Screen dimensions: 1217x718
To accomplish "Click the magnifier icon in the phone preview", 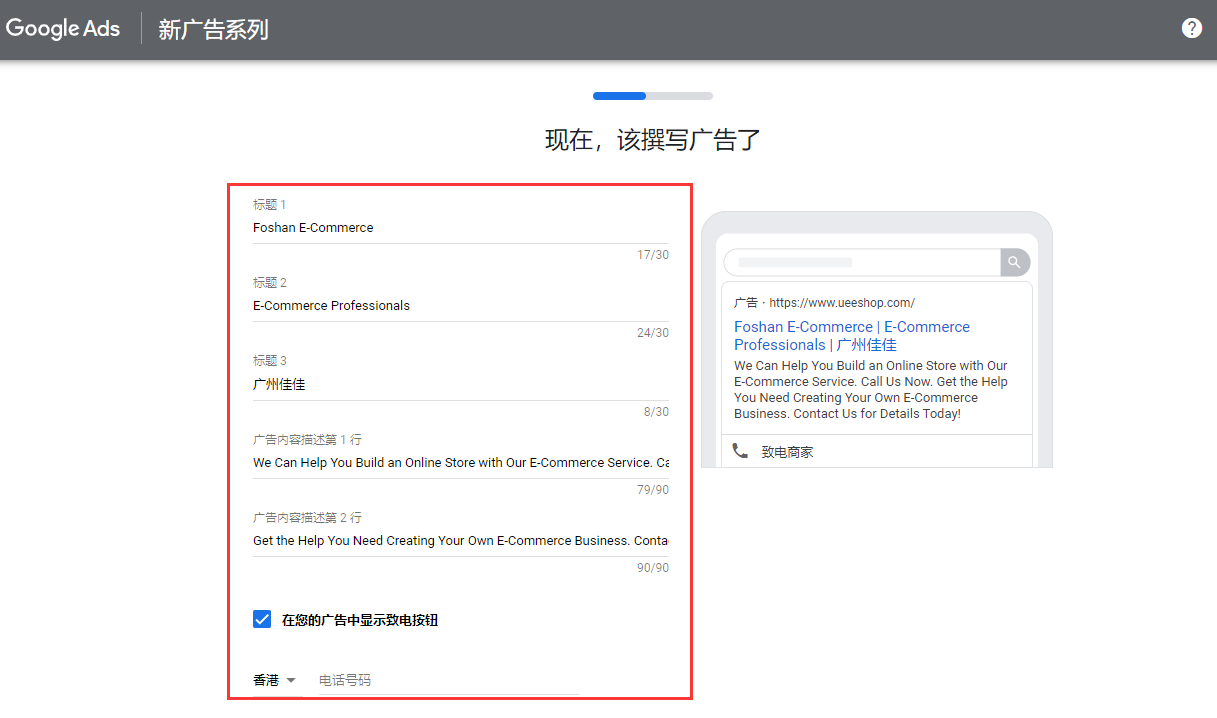I will [1014, 262].
